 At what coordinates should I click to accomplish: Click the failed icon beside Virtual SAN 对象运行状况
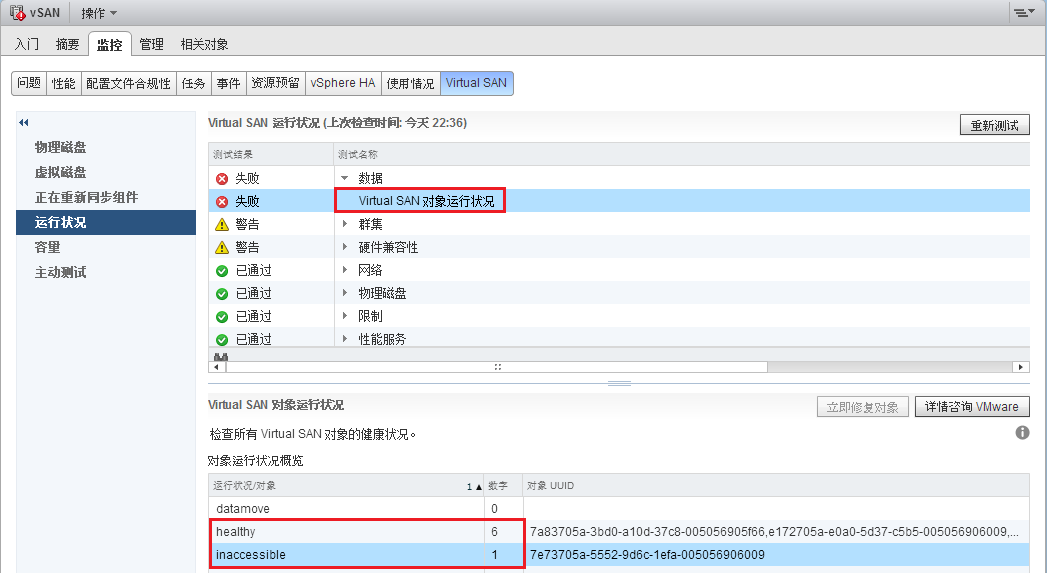(222, 202)
